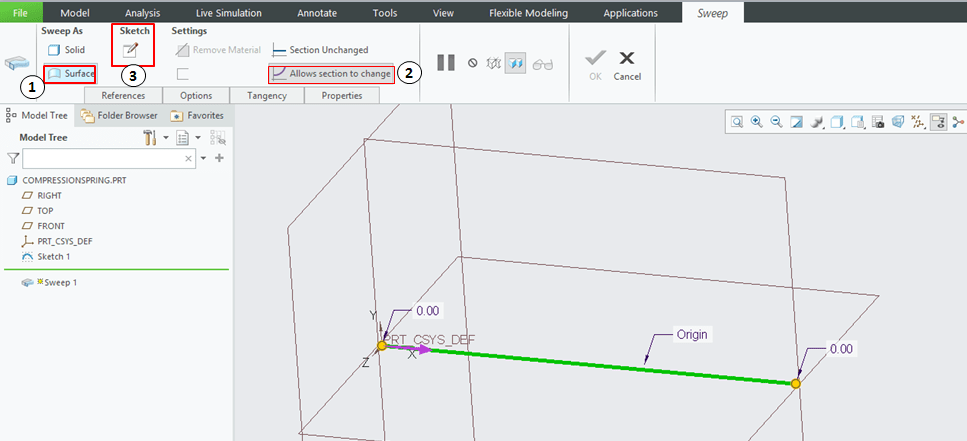Select Surface under Sweep As
Viewport: 967px width, 441px height.
point(73,74)
